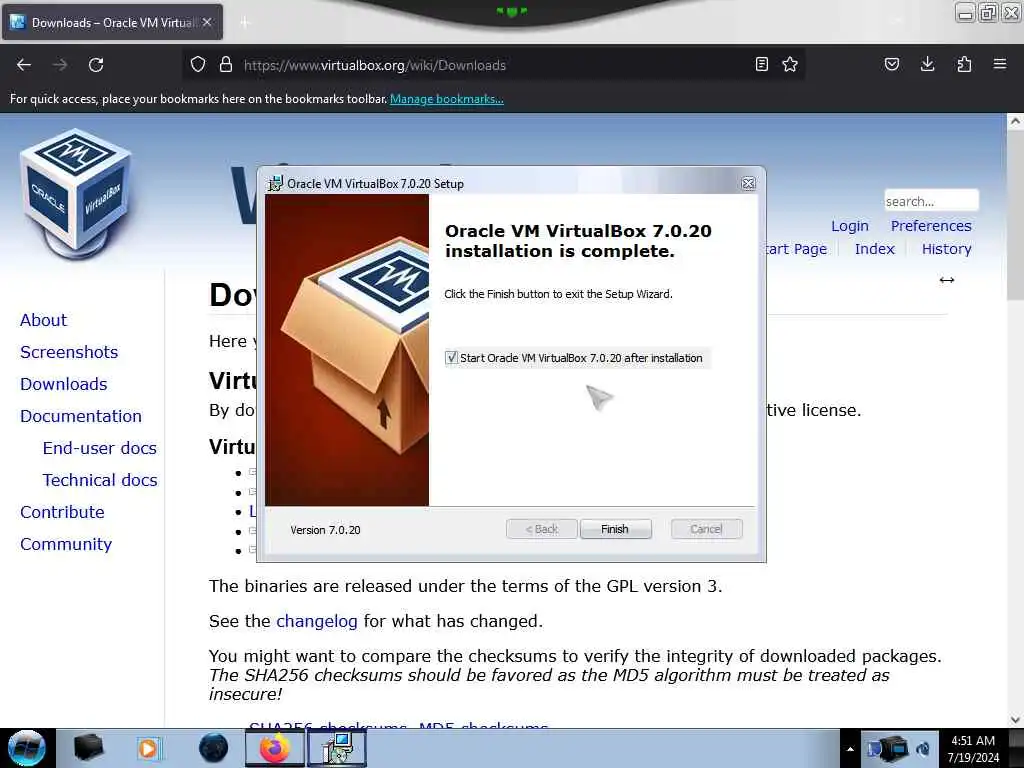Viewport: 1024px width, 768px height.
Task: Click the page scrollbar down arrow
Action: coord(1015,720)
